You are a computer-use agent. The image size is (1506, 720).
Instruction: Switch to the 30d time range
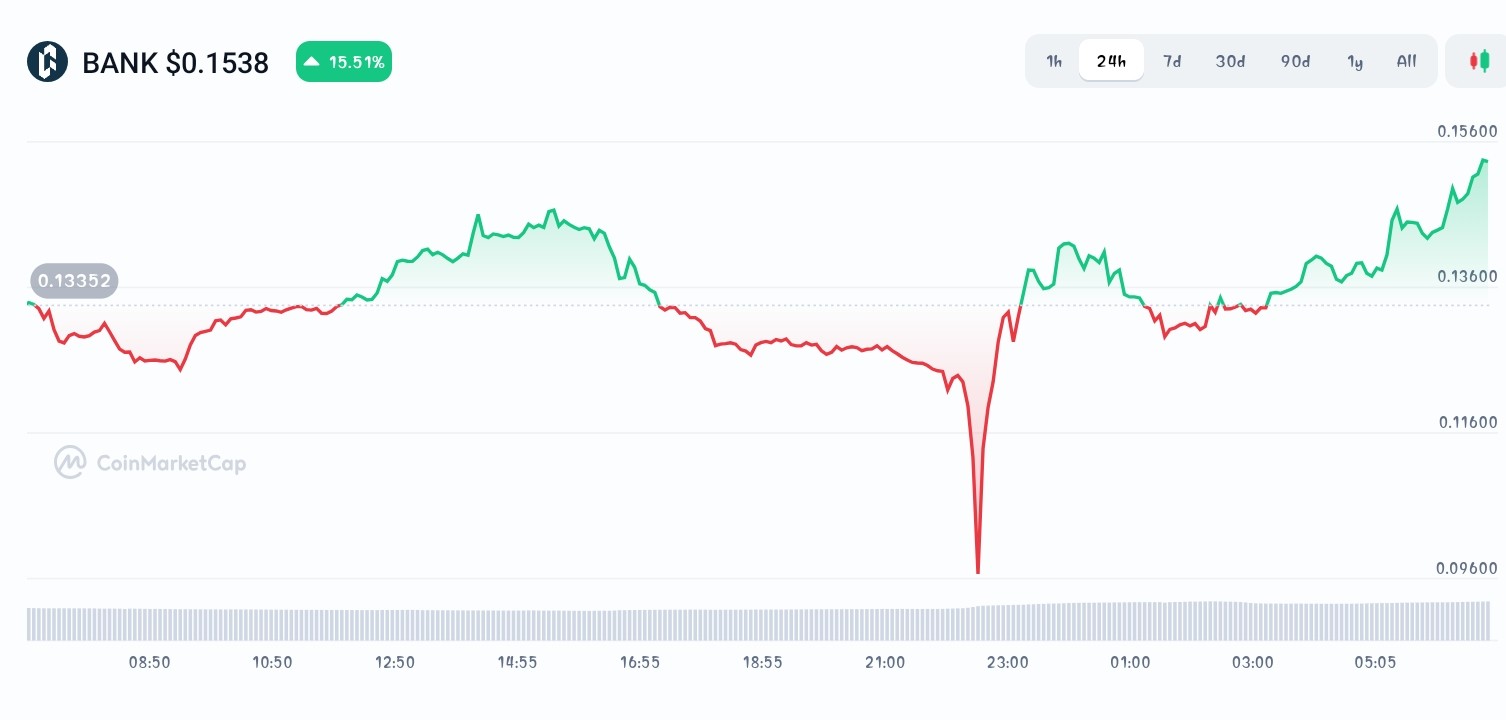(1230, 61)
